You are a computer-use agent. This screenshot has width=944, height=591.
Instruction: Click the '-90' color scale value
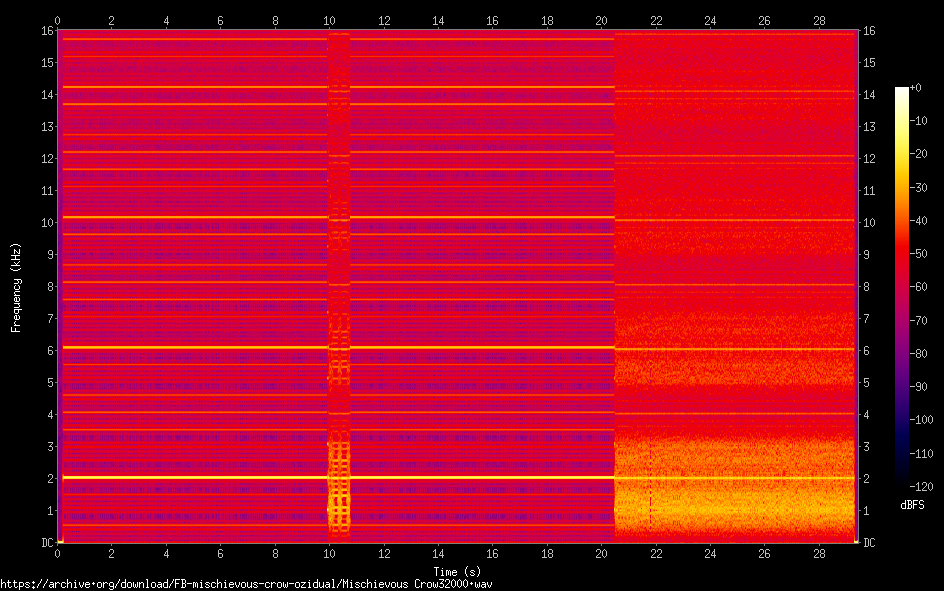tap(919, 387)
